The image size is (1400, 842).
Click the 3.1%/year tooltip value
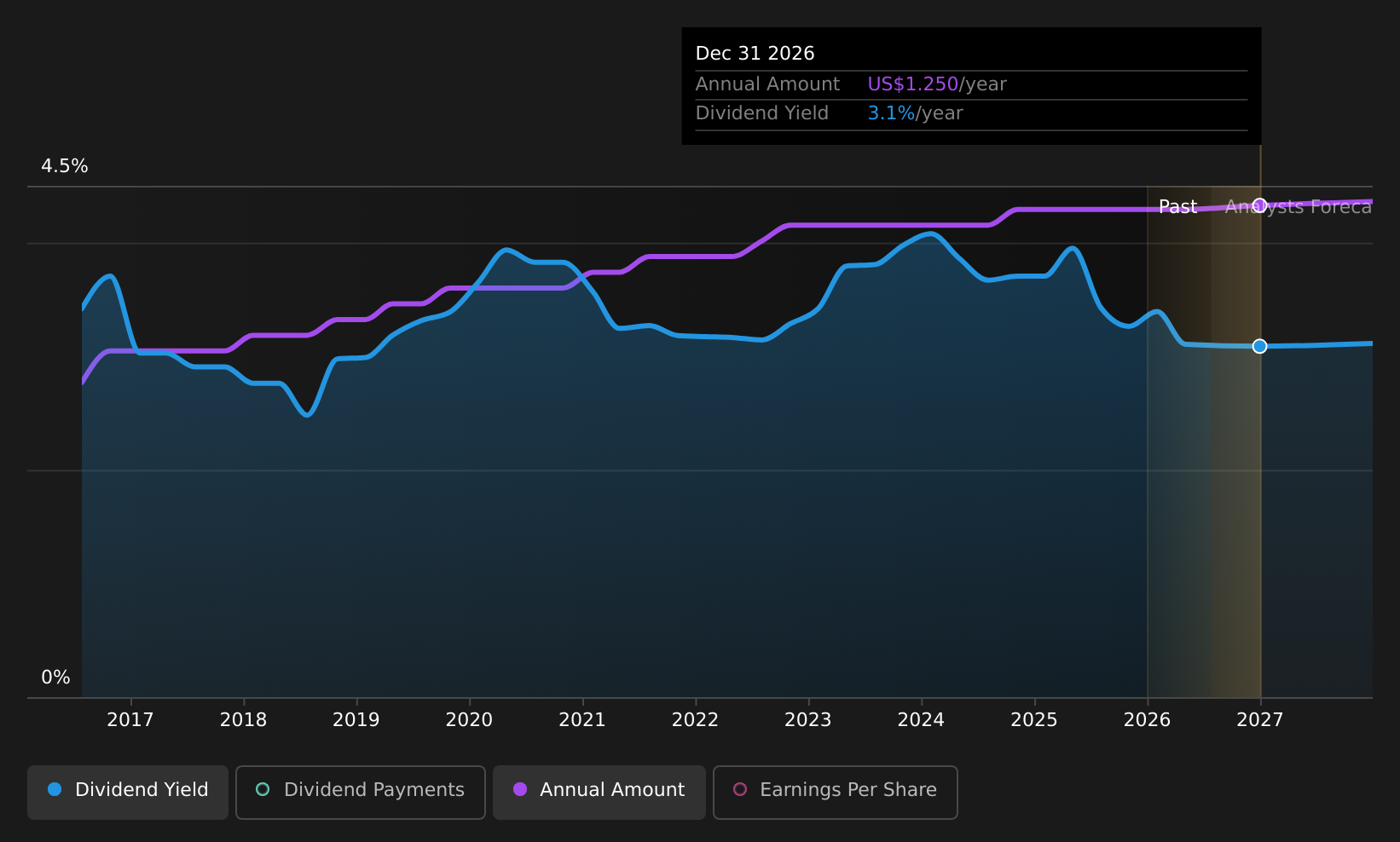tap(915, 113)
